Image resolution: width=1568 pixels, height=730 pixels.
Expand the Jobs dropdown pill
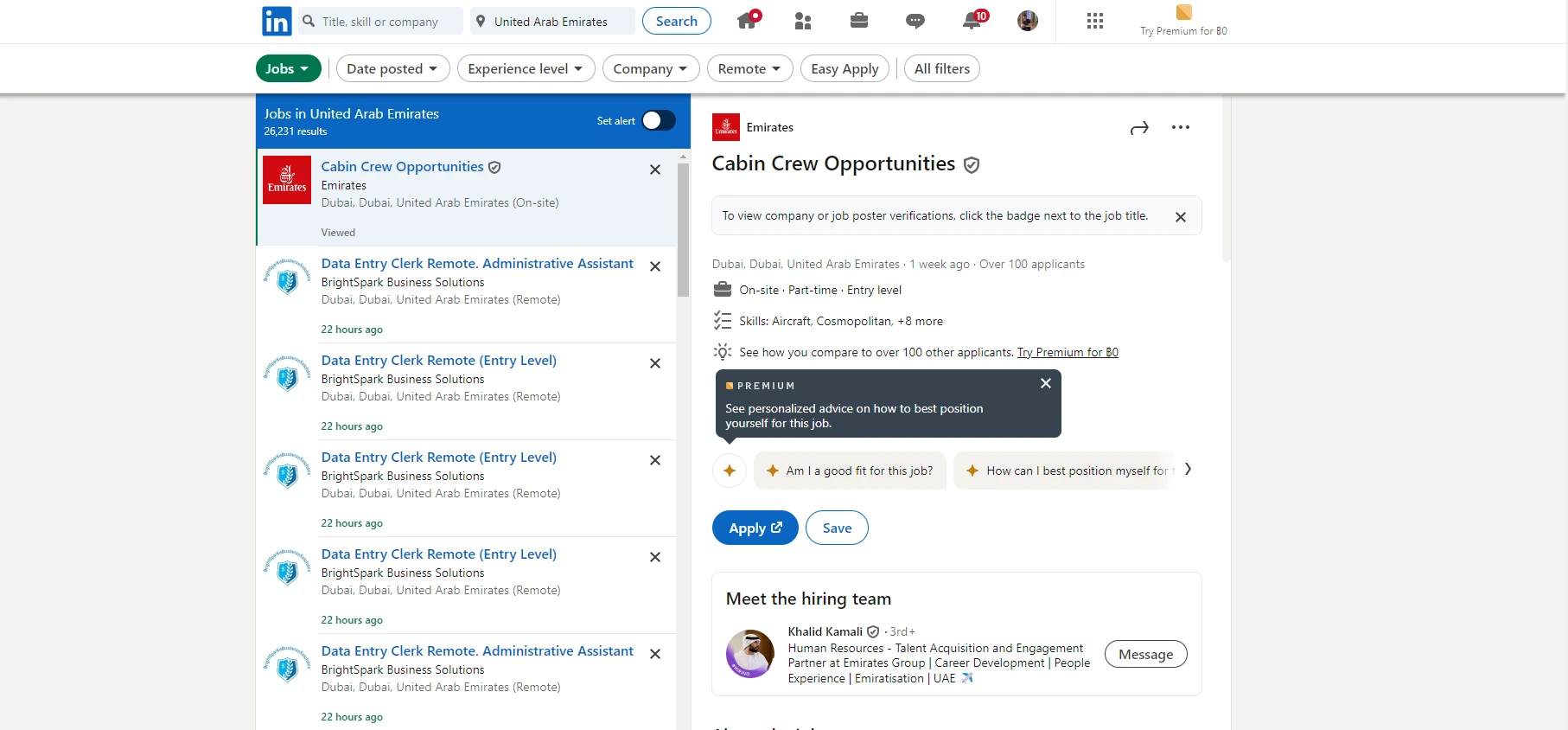pos(289,68)
